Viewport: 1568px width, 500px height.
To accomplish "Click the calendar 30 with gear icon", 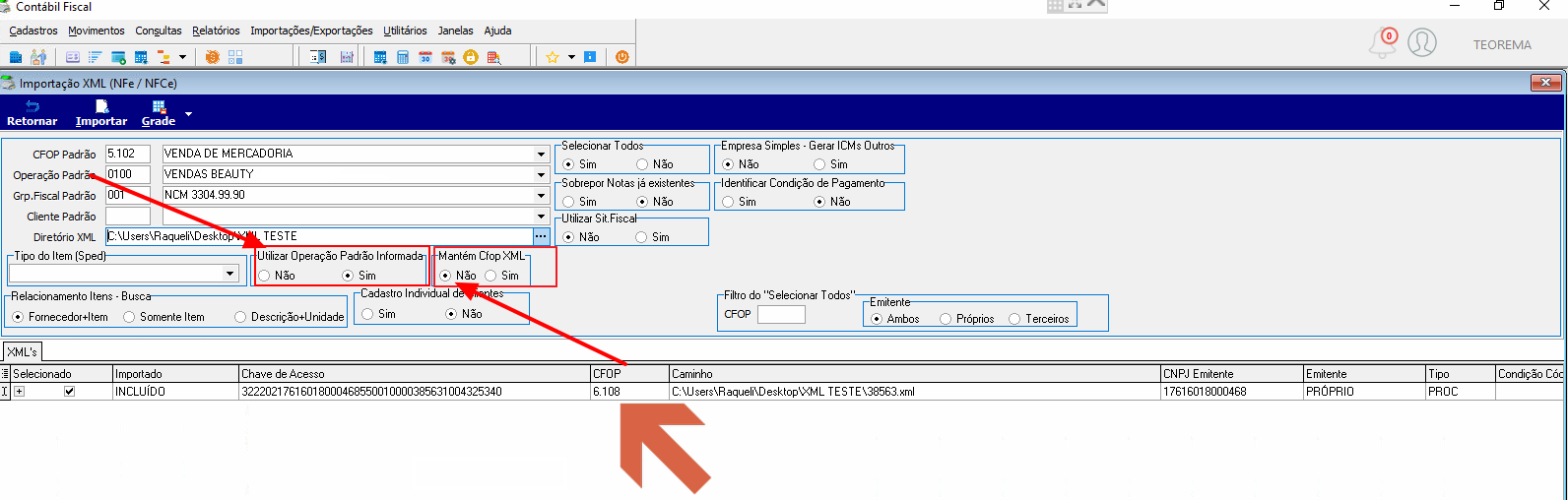I will 448,57.
